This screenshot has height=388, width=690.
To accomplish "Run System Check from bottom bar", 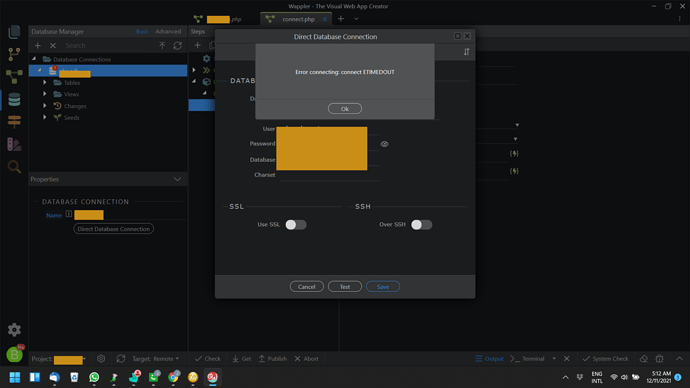I will coord(606,359).
